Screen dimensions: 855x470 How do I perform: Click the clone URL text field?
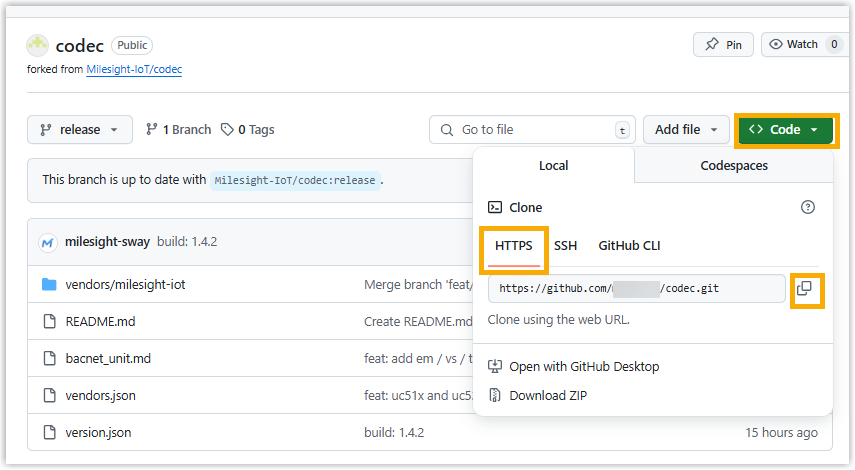coord(636,288)
